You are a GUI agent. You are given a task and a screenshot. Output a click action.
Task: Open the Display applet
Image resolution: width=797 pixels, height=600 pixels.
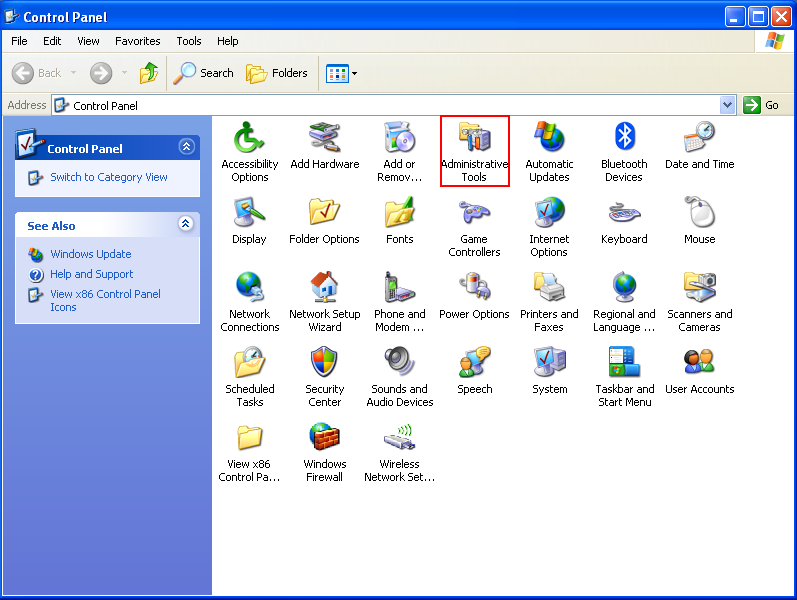(x=249, y=221)
